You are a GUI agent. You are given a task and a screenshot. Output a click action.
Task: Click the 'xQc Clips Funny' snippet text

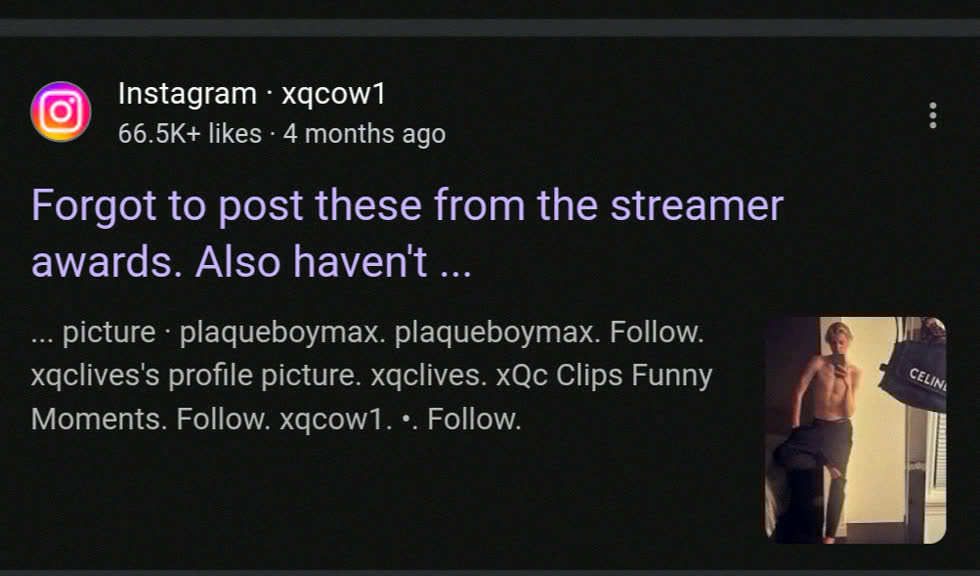(604, 375)
